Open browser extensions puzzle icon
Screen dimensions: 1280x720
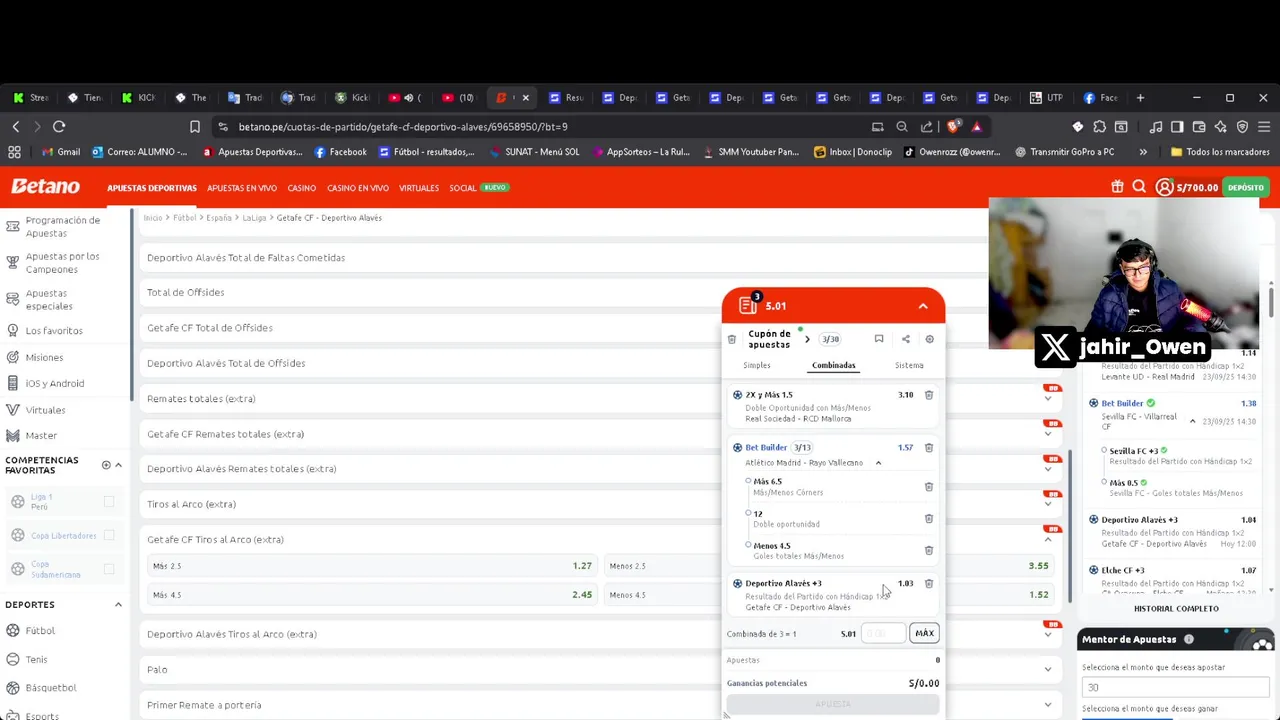tap(1099, 127)
